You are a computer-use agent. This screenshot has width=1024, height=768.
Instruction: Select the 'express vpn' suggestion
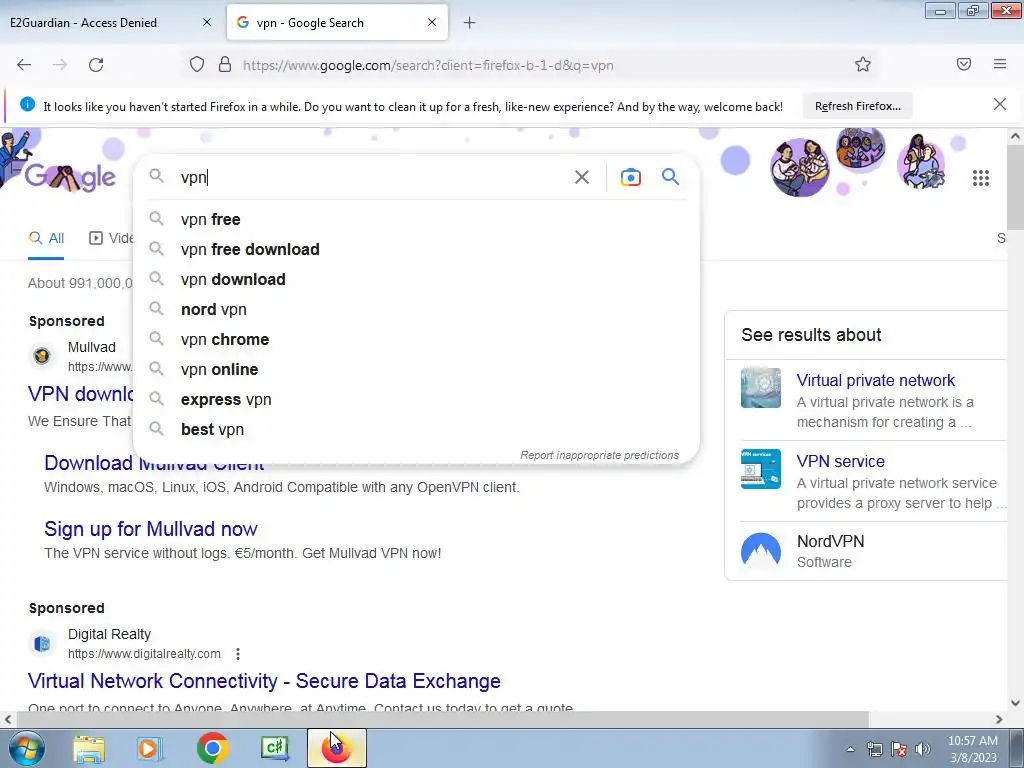pyautogui.click(x=417, y=400)
